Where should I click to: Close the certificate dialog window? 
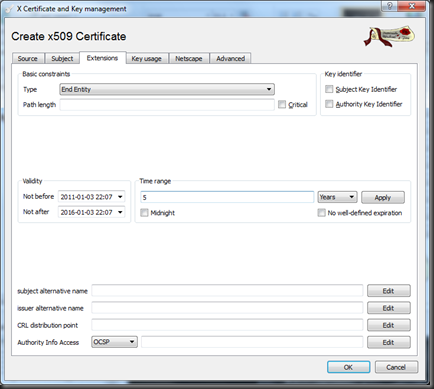tap(412, 6)
